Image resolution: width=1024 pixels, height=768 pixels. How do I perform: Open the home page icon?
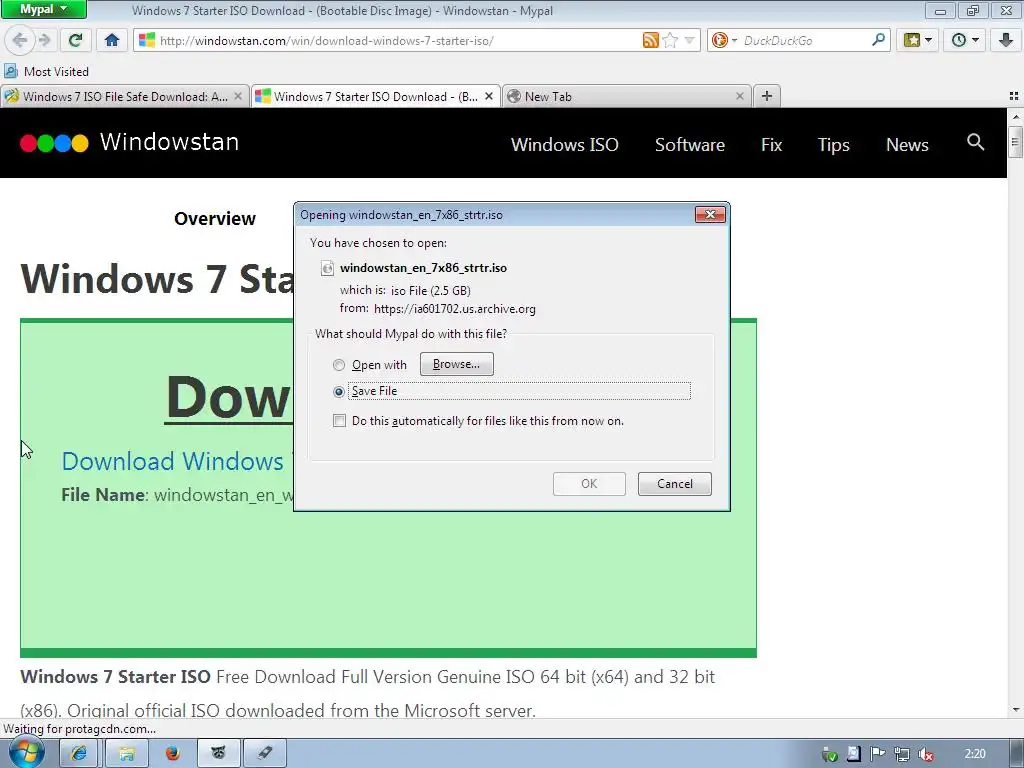(x=112, y=40)
